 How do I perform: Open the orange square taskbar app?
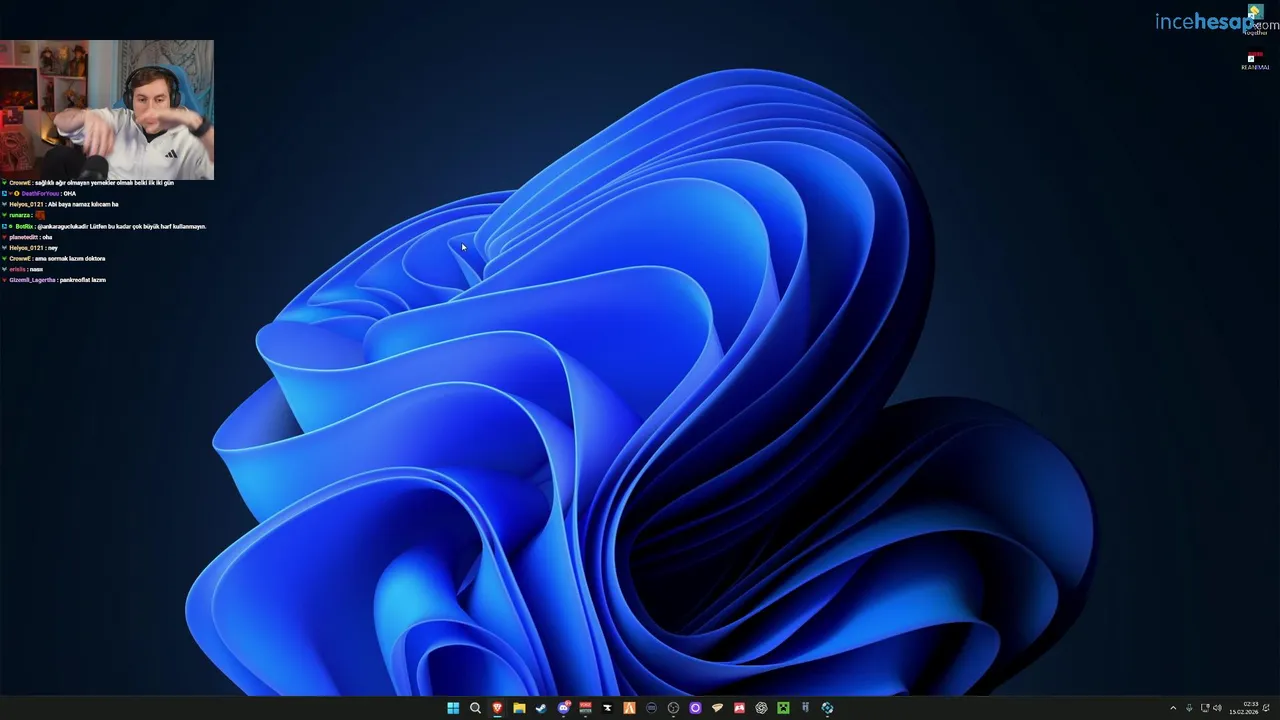point(629,708)
